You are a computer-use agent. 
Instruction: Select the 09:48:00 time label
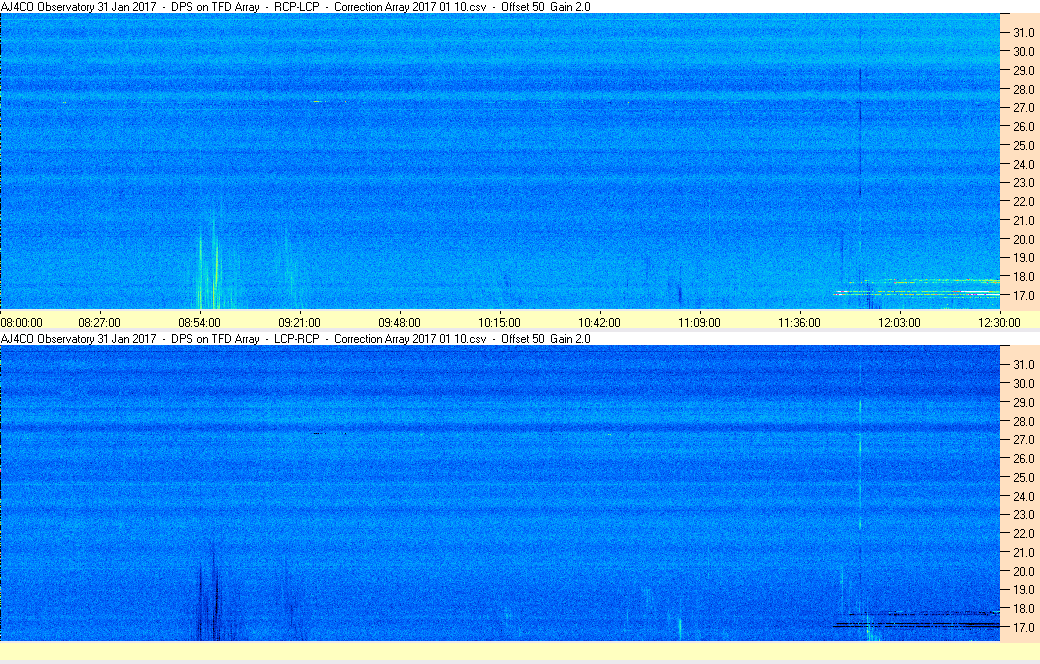coord(399,323)
